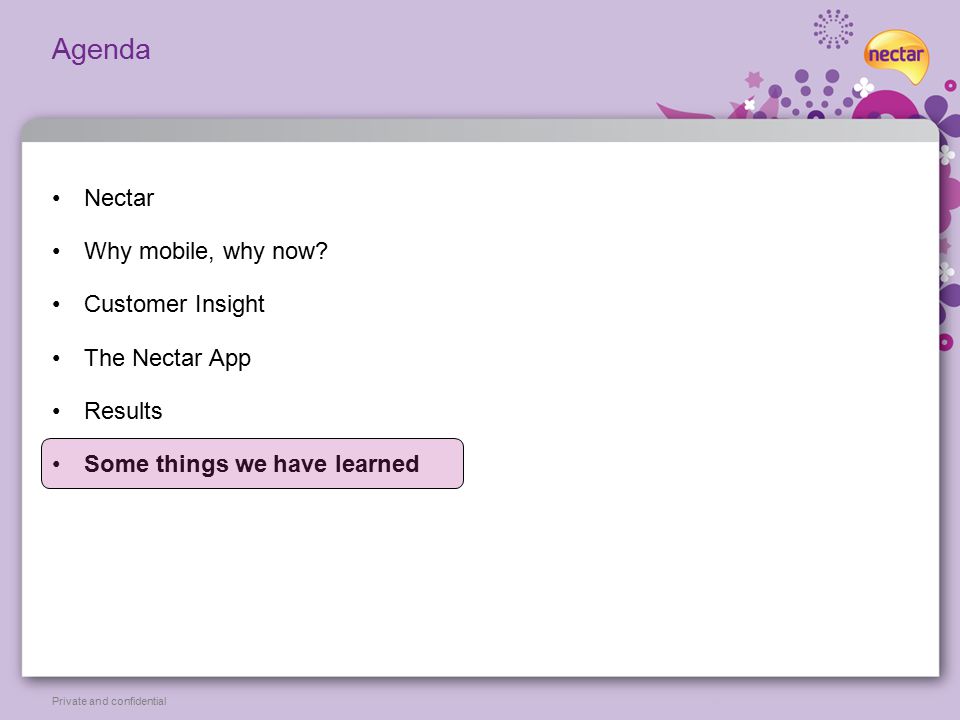Viewport: 960px width, 720px height.
Task: Click the Nectar logo badge
Action: [x=896, y=56]
